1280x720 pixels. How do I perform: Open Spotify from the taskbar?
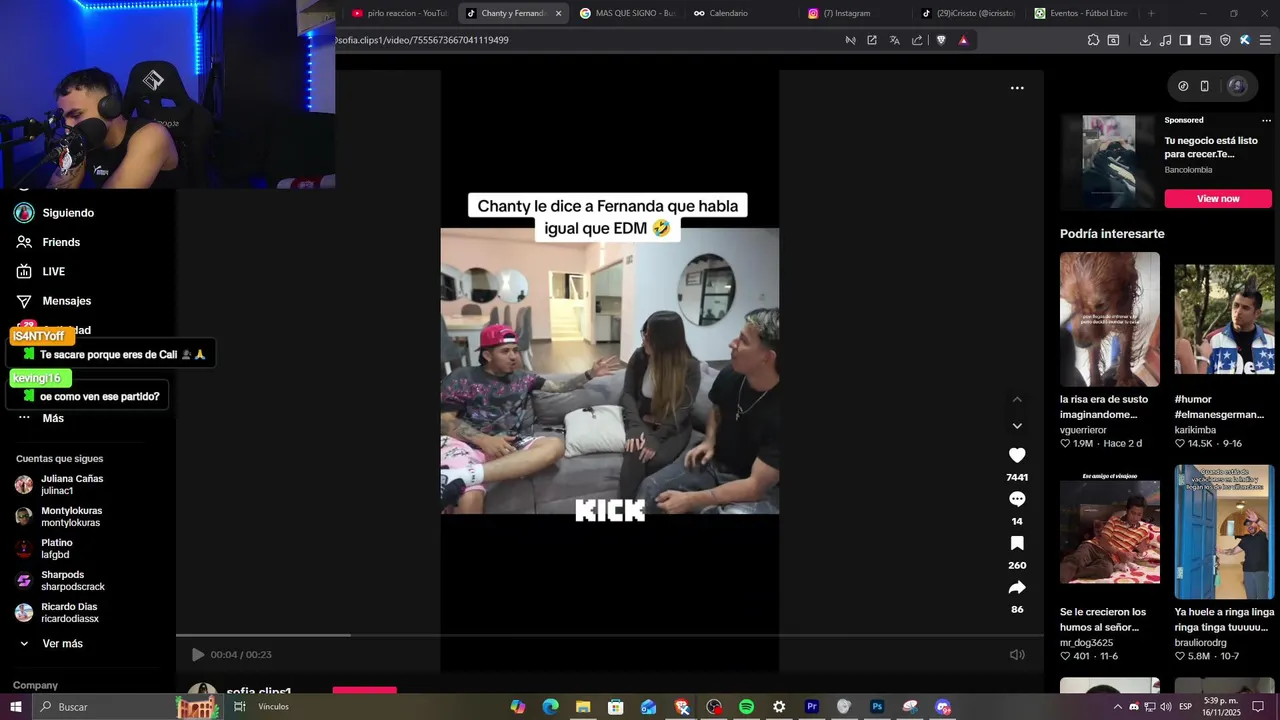click(x=746, y=707)
